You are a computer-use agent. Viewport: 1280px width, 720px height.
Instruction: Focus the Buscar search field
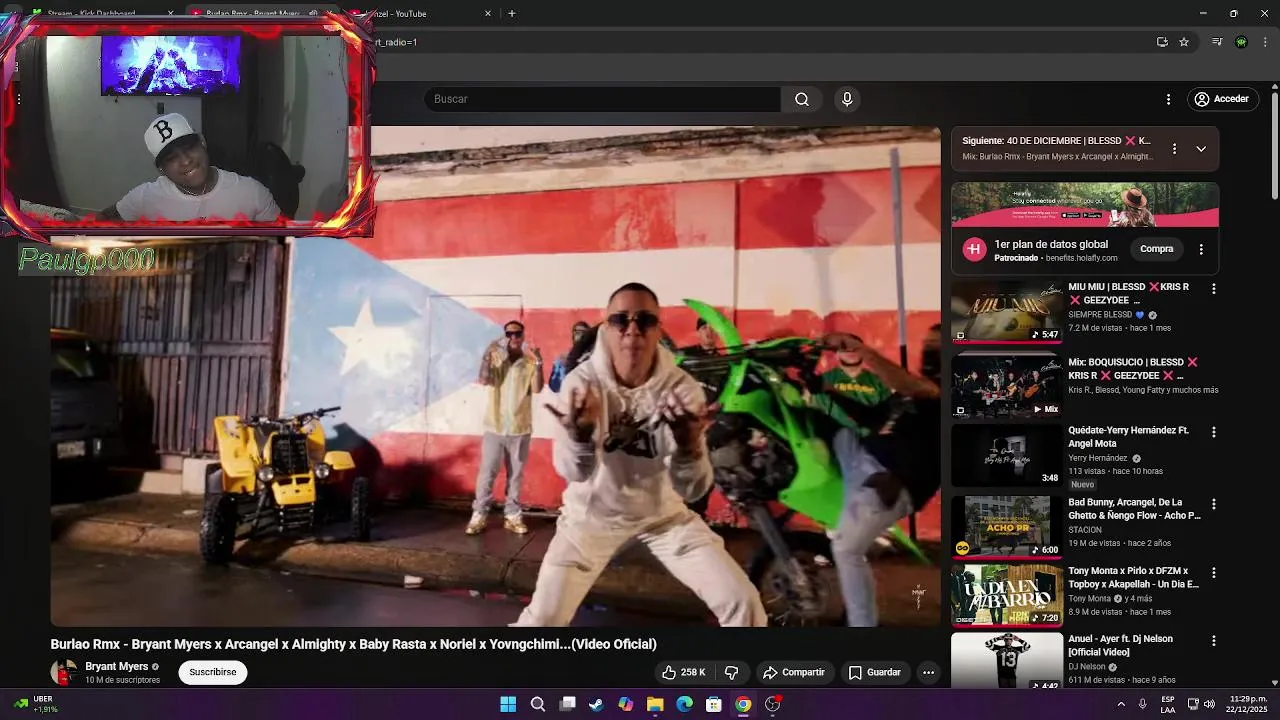[x=602, y=99]
